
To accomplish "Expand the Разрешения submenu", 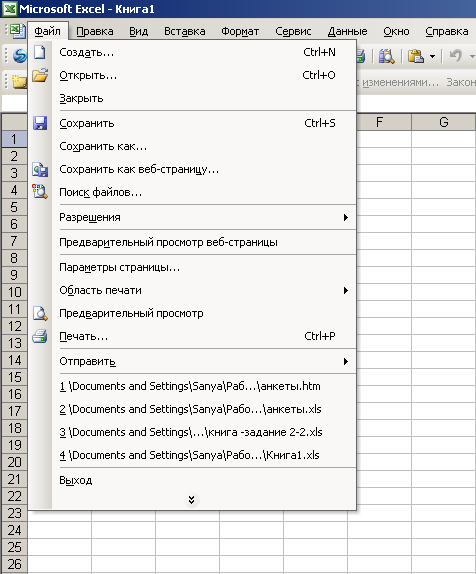I will pyautogui.click(x=192, y=217).
